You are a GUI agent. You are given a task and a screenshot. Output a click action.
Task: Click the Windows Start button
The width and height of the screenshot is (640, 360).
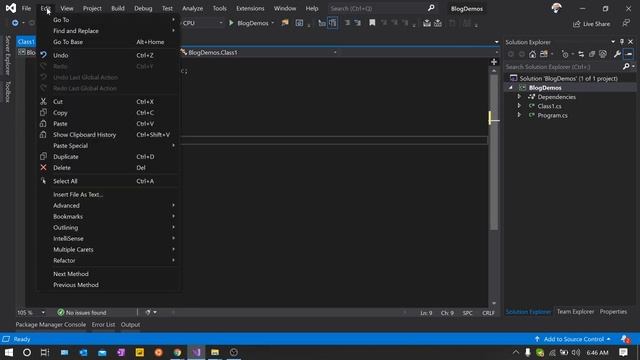pyautogui.click(x=9, y=352)
